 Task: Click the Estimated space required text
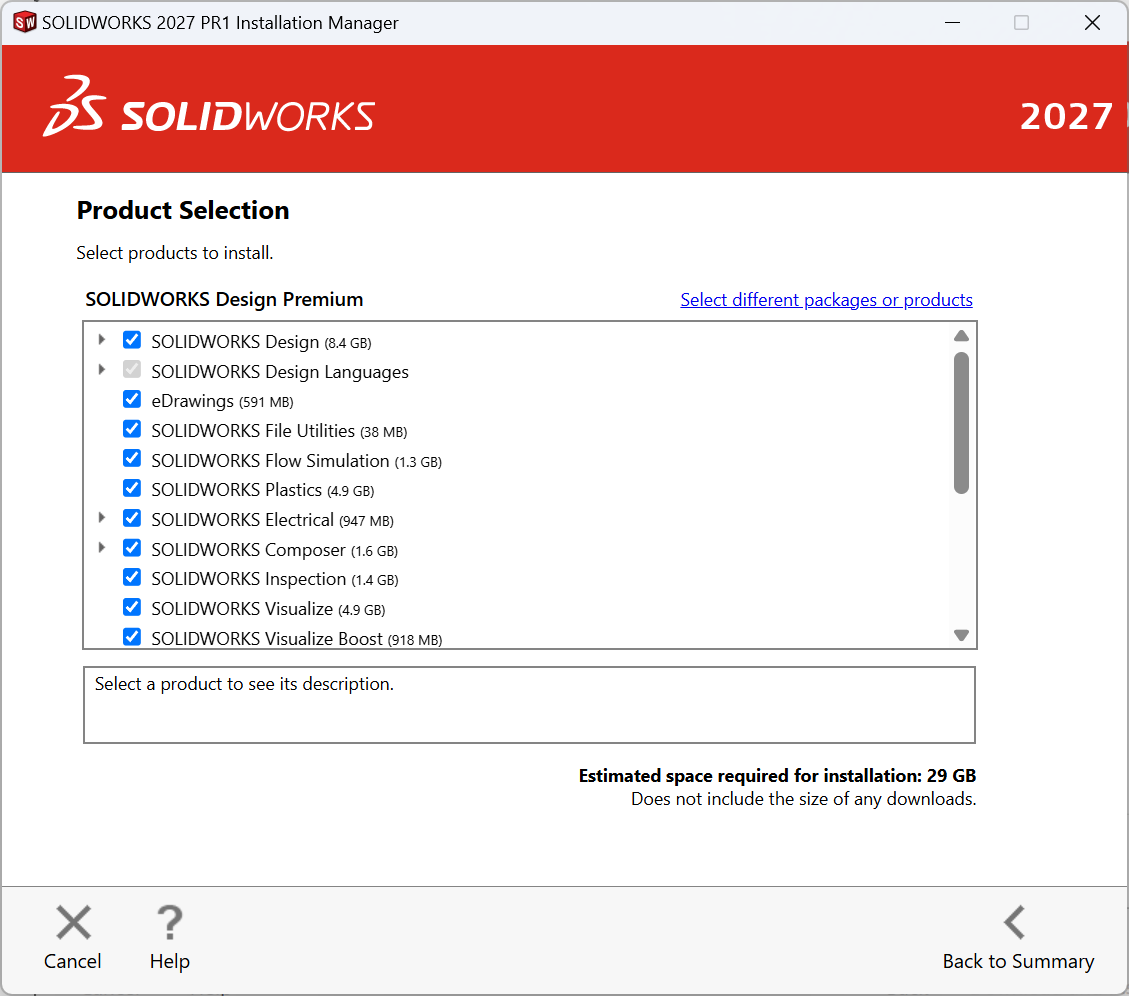[x=778, y=776]
